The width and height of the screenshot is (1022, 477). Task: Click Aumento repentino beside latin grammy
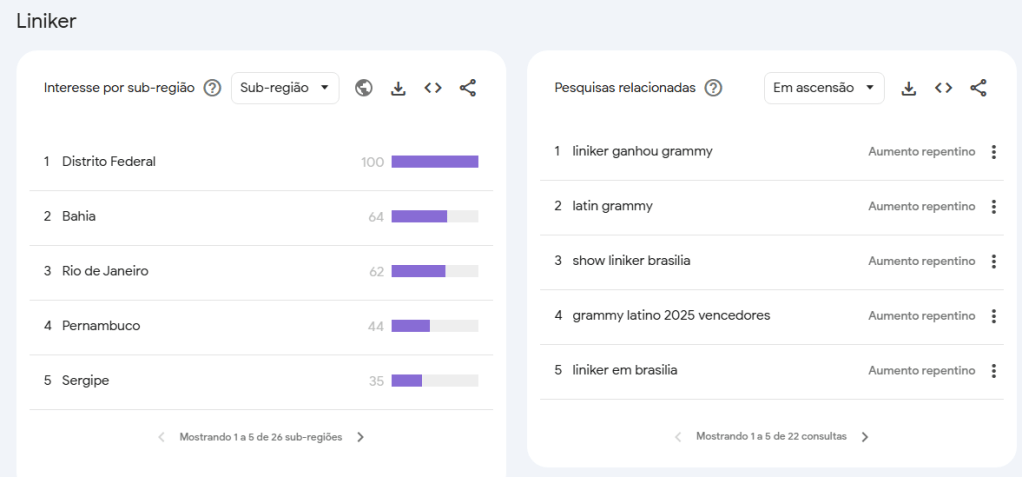click(x=922, y=207)
